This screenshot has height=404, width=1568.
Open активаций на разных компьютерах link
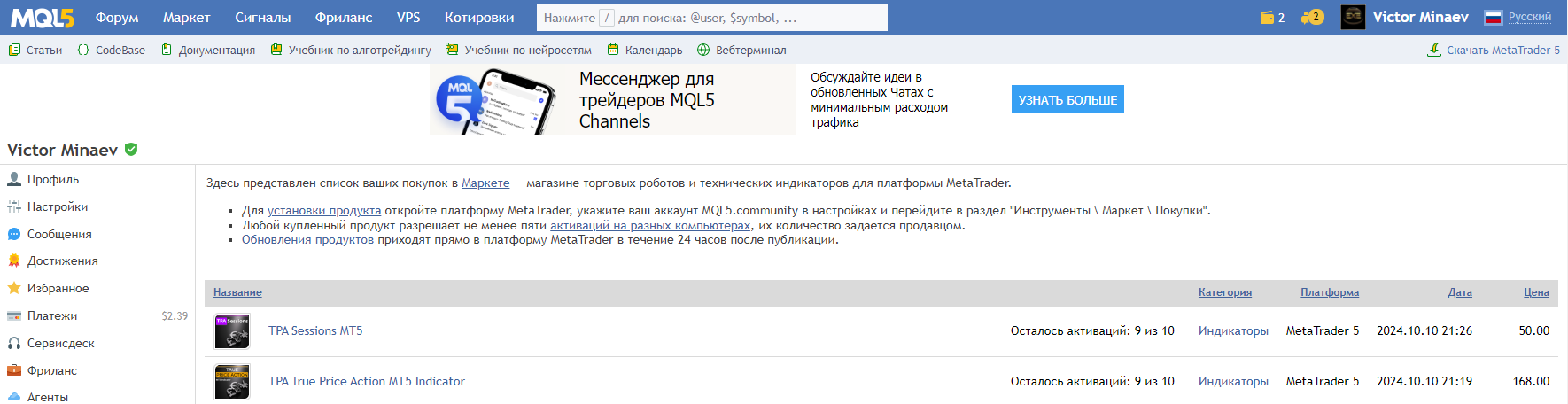[x=650, y=225]
